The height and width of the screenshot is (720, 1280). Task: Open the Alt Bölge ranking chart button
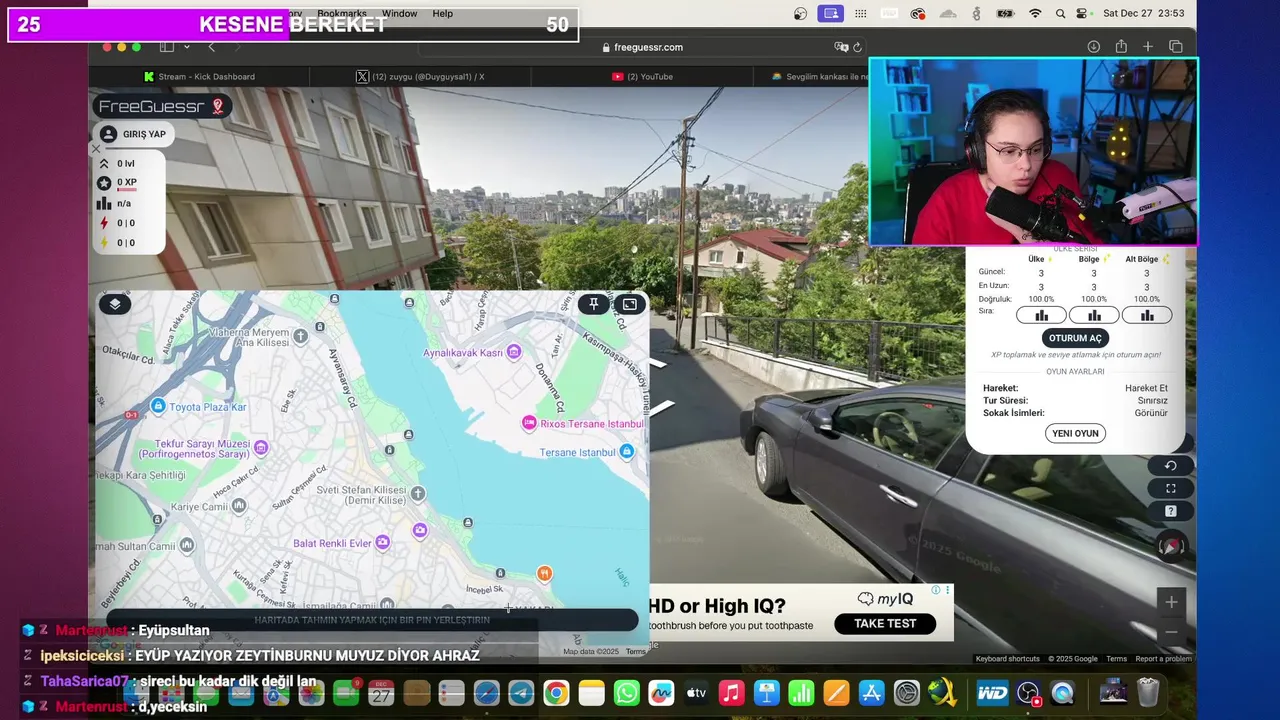pos(1147,315)
